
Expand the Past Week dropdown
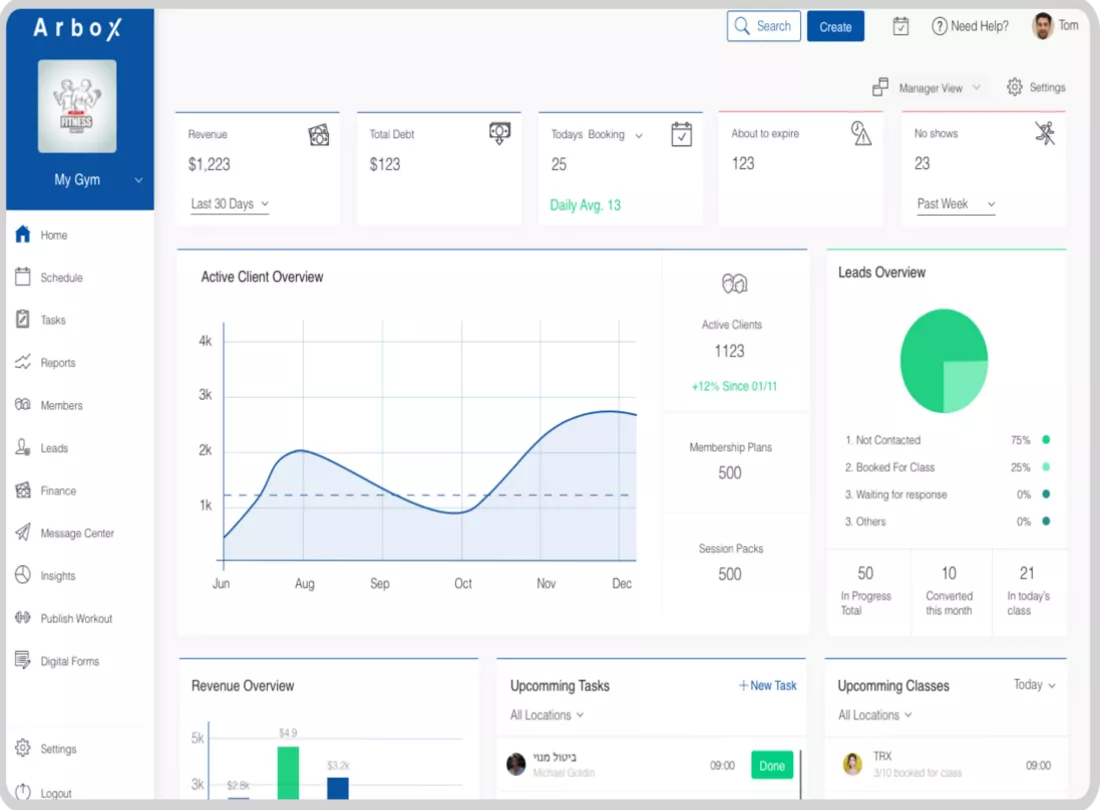coord(956,204)
